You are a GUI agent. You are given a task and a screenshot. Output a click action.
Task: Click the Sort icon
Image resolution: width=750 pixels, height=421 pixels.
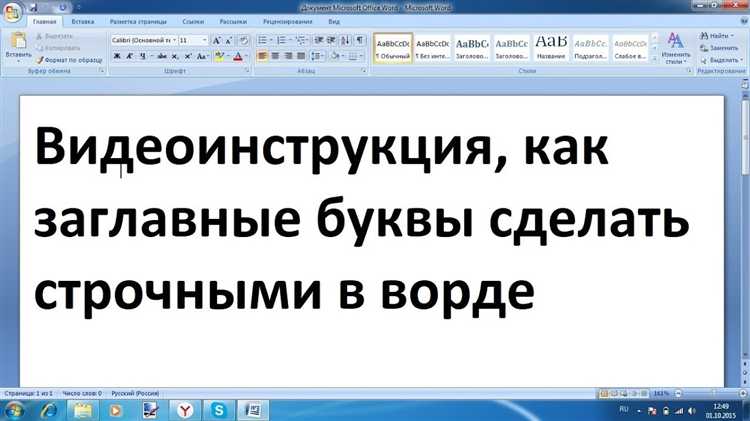[345, 40]
